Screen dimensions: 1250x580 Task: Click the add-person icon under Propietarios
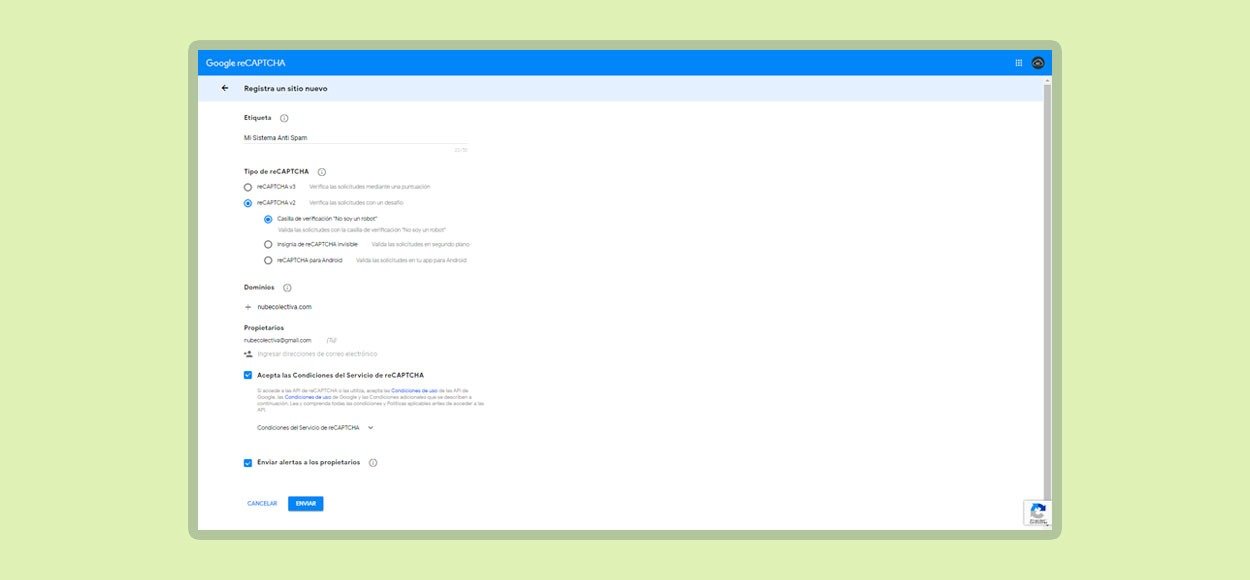tap(248, 354)
